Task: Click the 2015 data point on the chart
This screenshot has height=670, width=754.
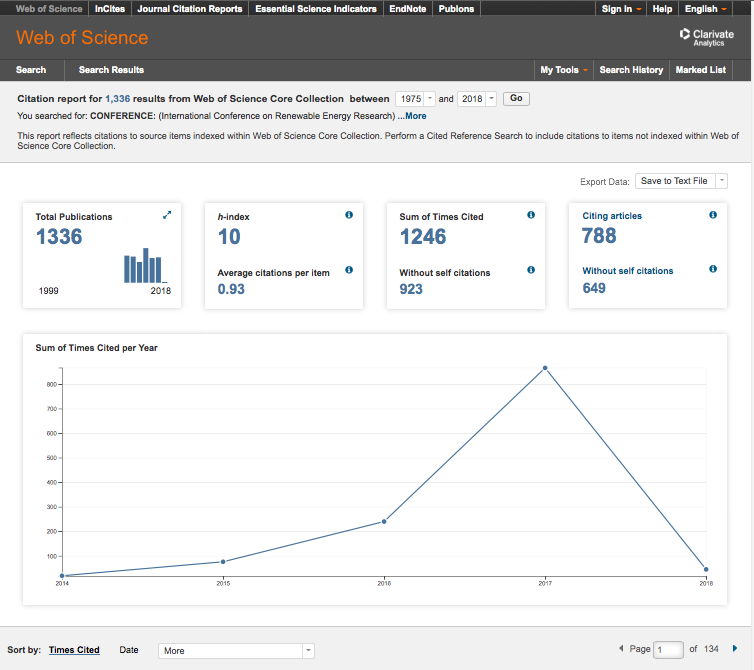Action: (x=223, y=562)
